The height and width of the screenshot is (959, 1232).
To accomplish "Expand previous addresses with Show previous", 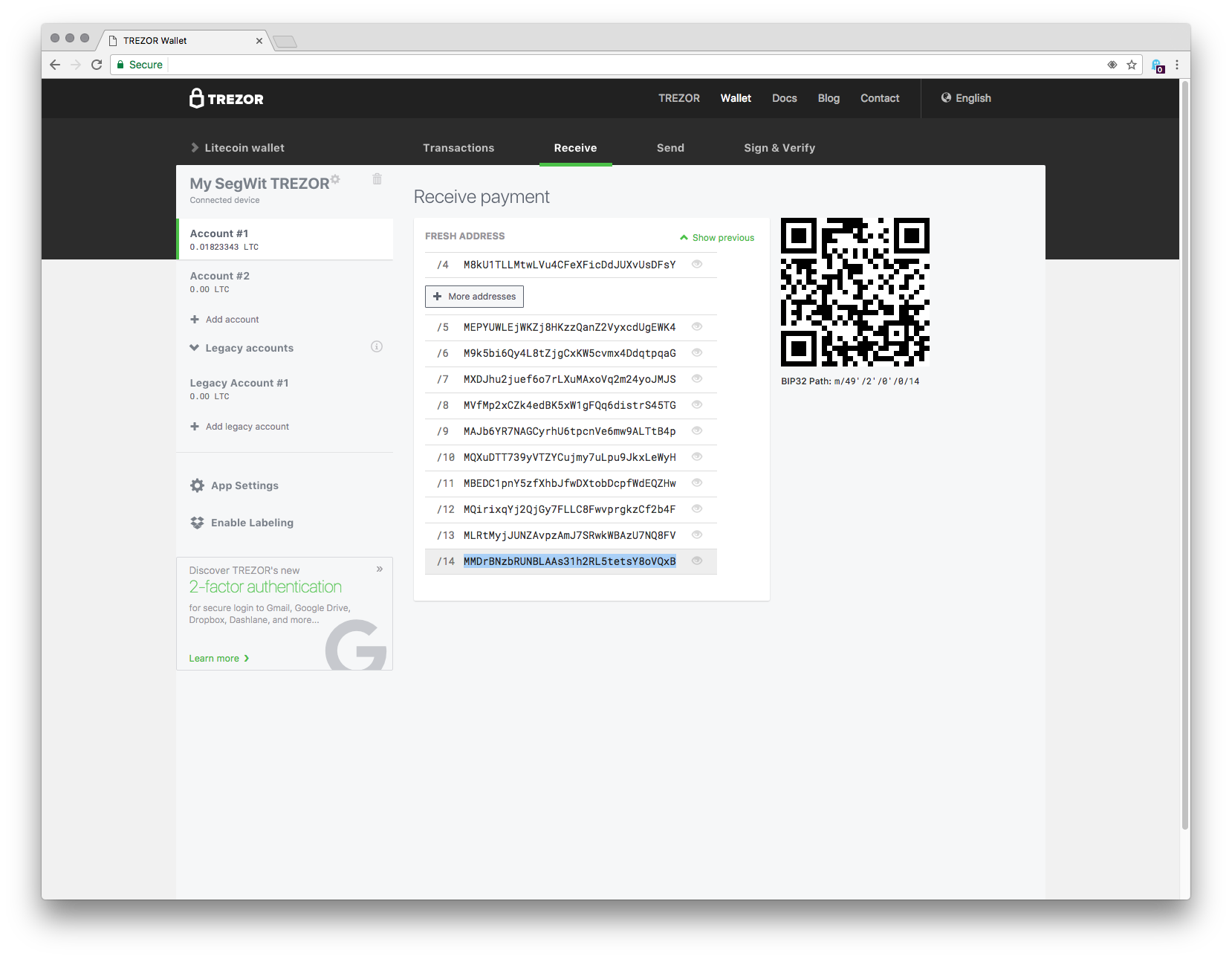I will coord(717,238).
